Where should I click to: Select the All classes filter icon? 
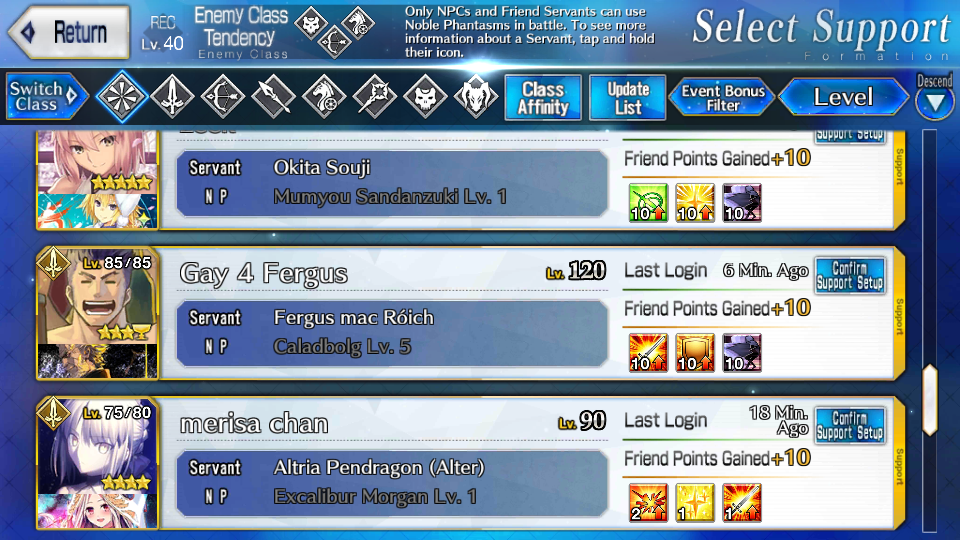[x=121, y=96]
